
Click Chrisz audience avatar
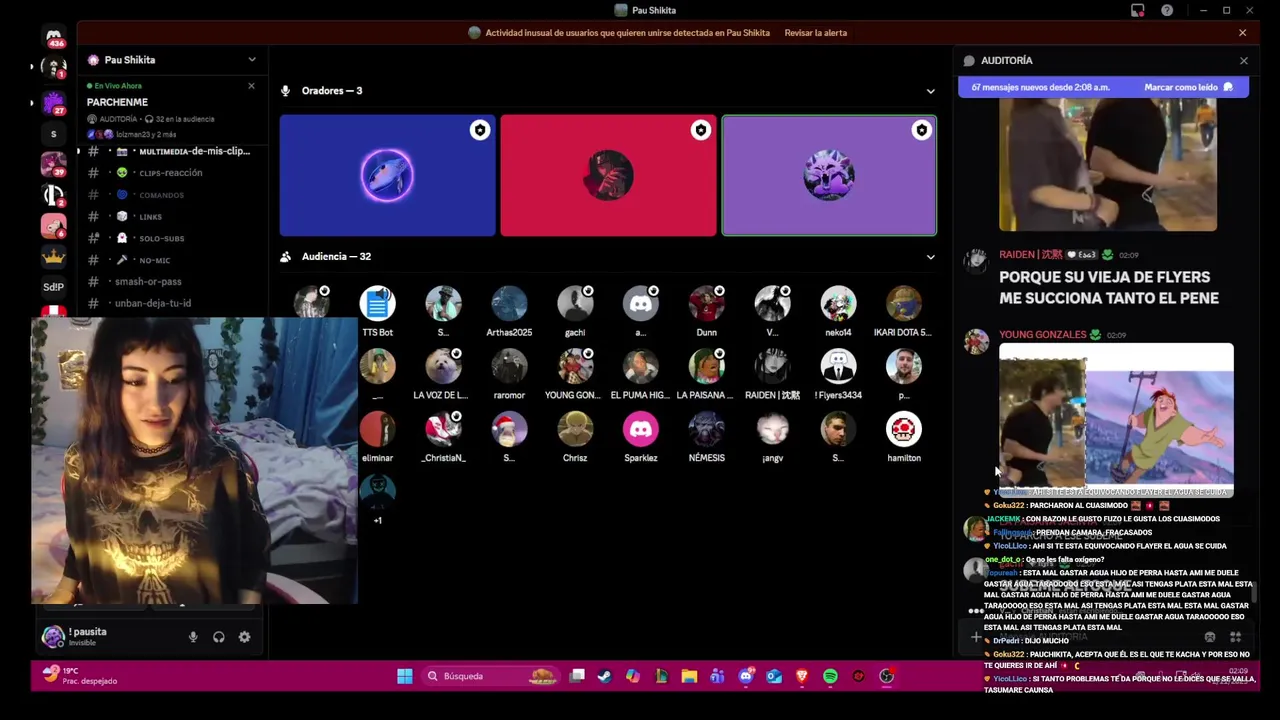[x=575, y=430]
